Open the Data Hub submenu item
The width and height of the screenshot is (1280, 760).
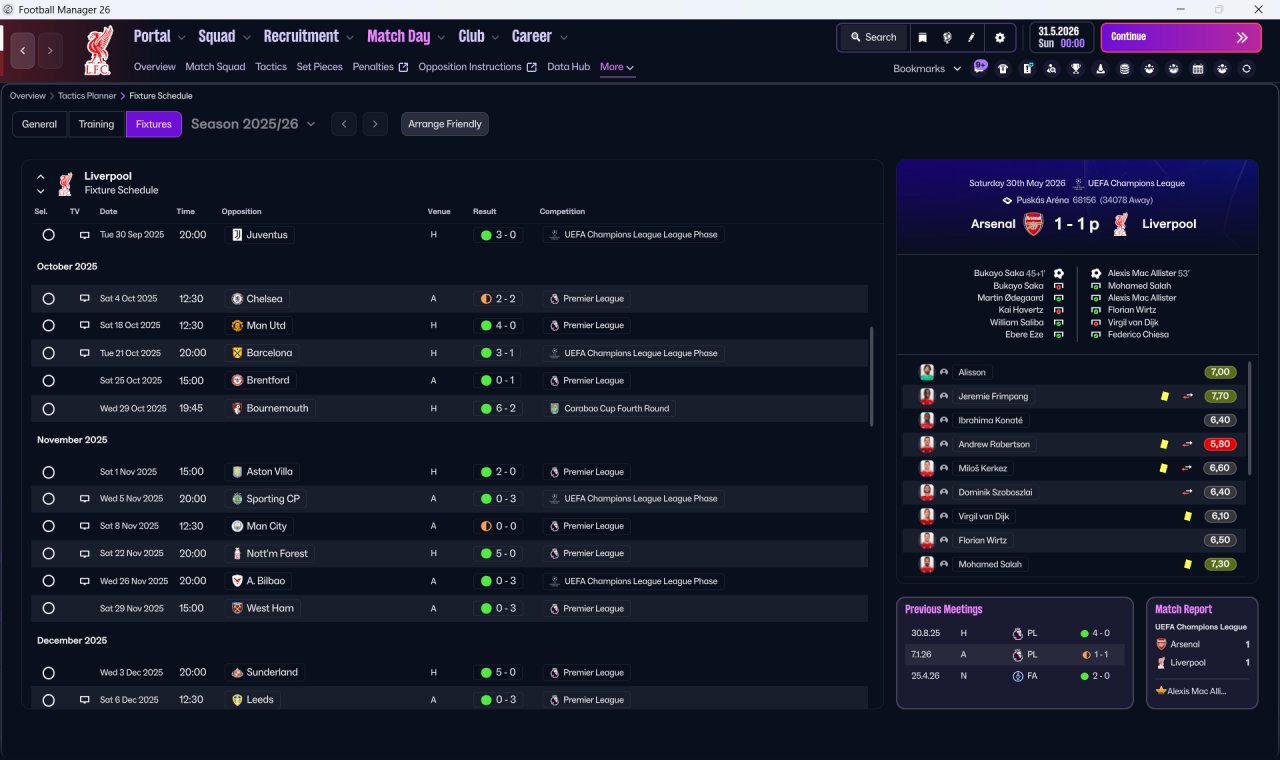point(568,67)
